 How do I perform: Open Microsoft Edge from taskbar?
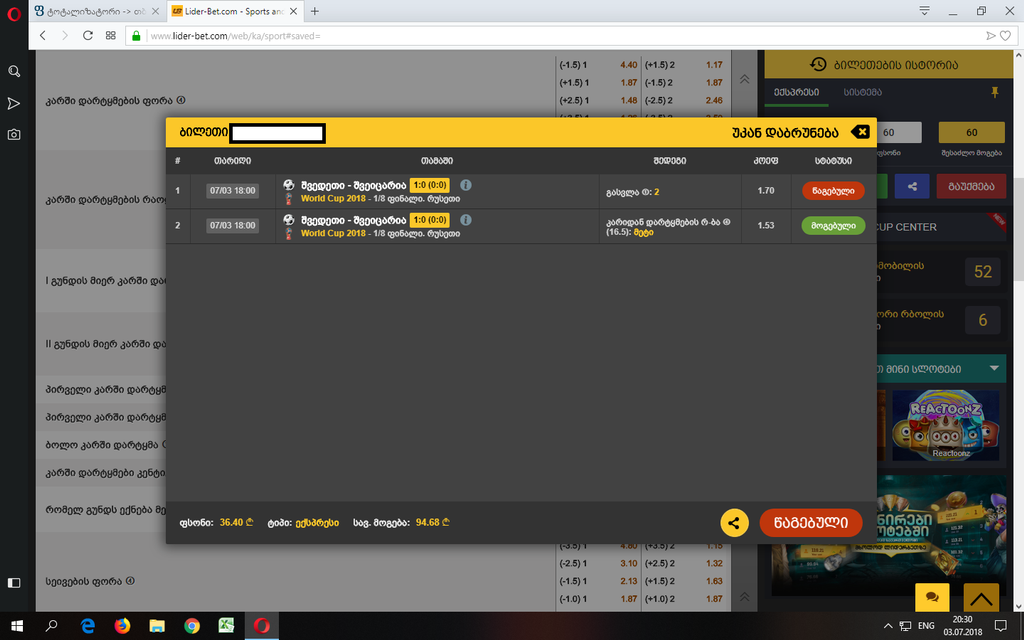click(88, 626)
